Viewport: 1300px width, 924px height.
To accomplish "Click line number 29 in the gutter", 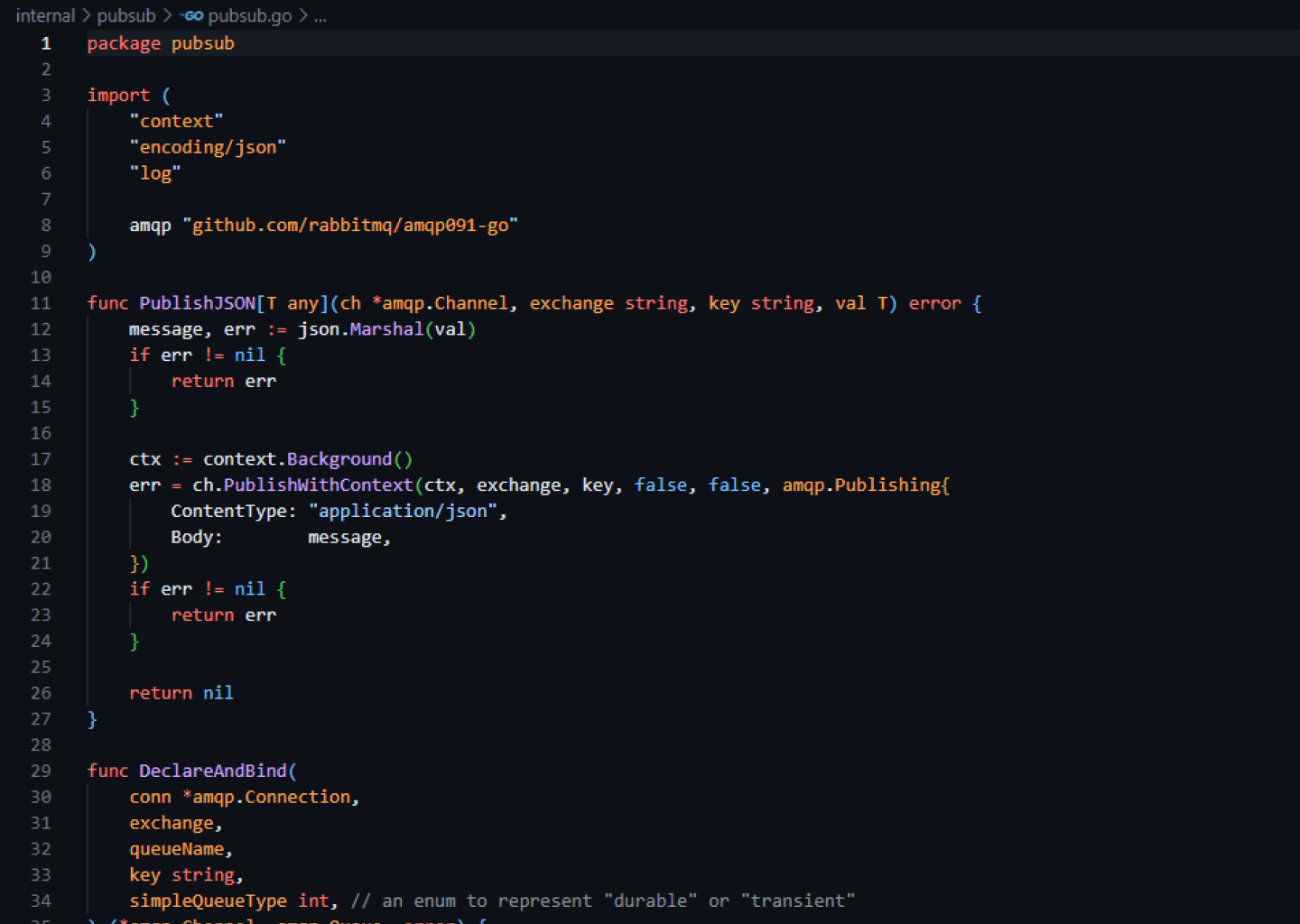I will click(41, 772).
